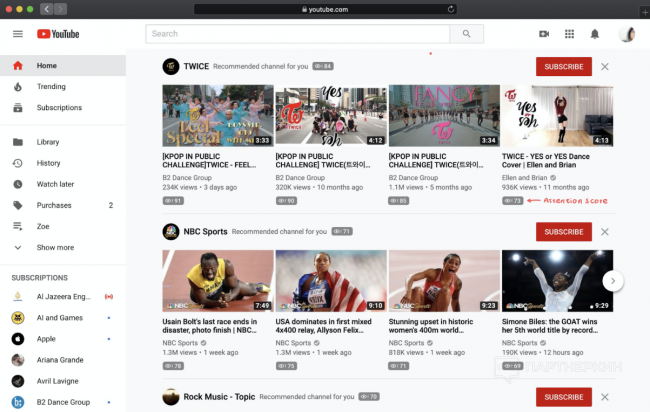Viewport: 650px width, 412px height.
Task: Click the YouTube logo
Action: pyautogui.click(x=58, y=34)
